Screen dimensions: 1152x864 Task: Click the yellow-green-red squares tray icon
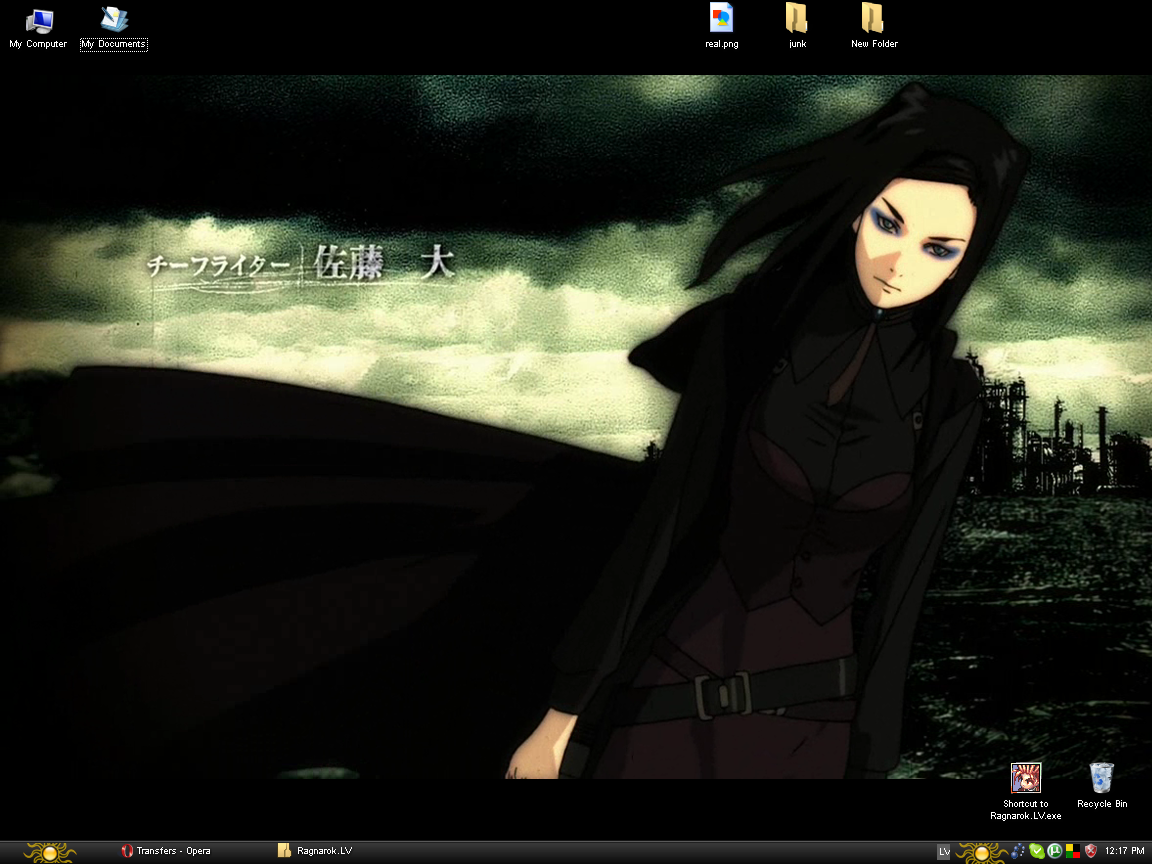coord(1073,852)
